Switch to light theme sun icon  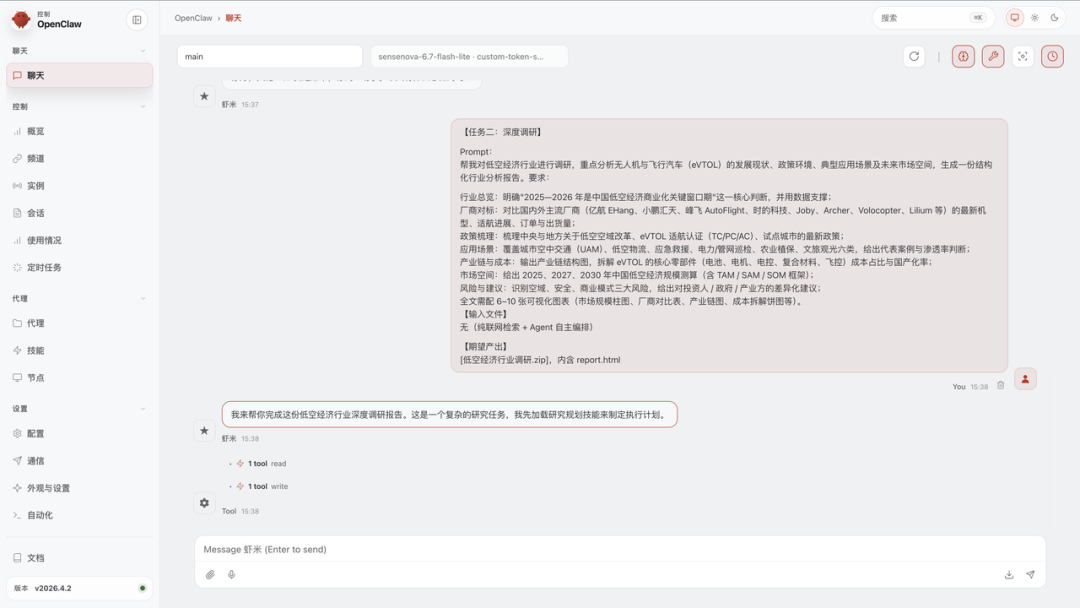(x=1035, y=18)
